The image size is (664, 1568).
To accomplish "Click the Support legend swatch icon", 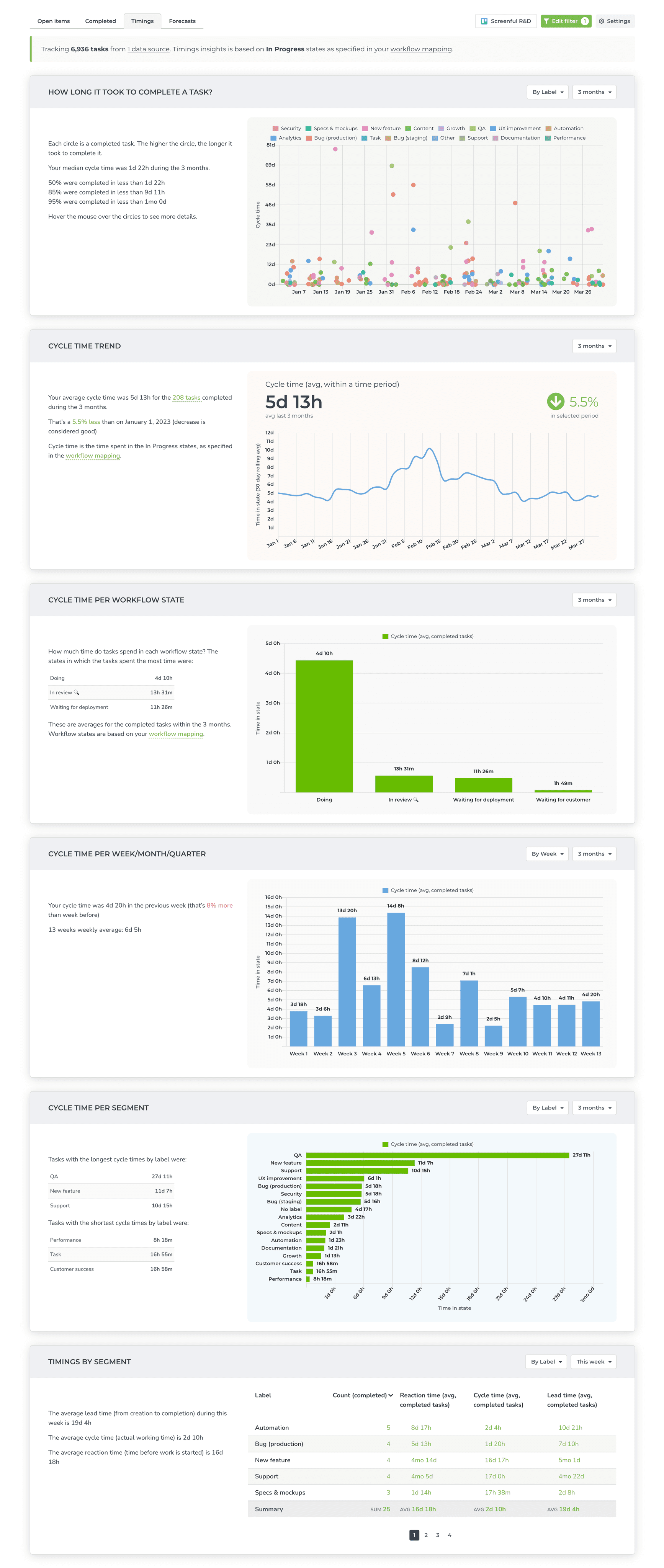I will tap(463, 138).
